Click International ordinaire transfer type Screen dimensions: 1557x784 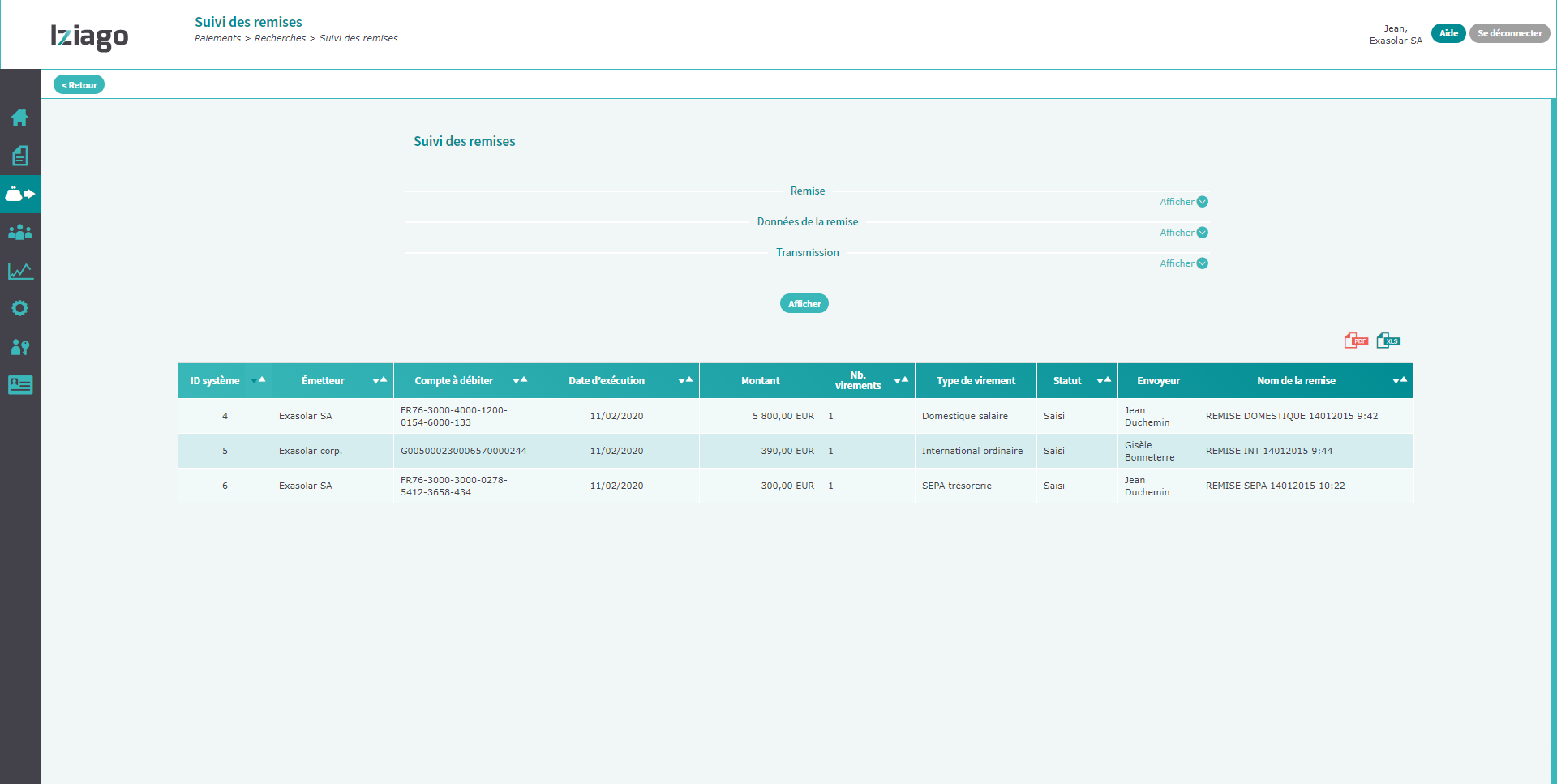972,451
